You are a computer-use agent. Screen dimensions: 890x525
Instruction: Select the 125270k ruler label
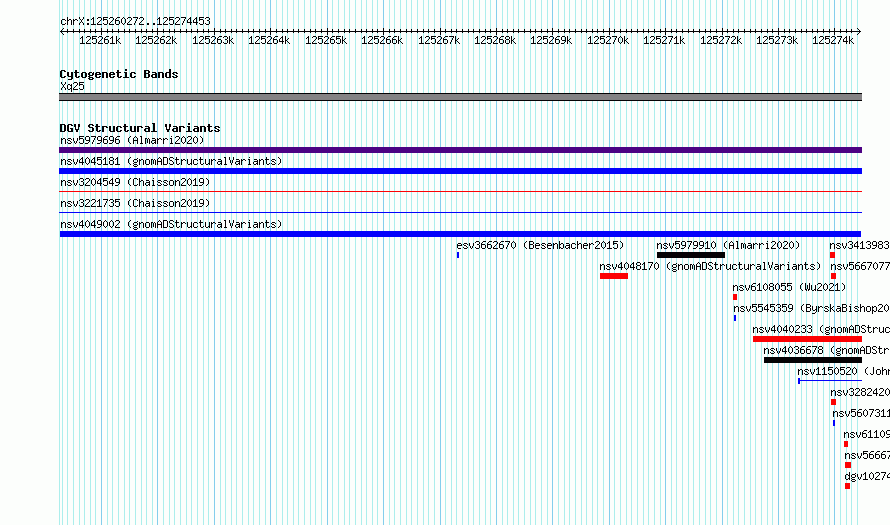[x=608, y=40]
